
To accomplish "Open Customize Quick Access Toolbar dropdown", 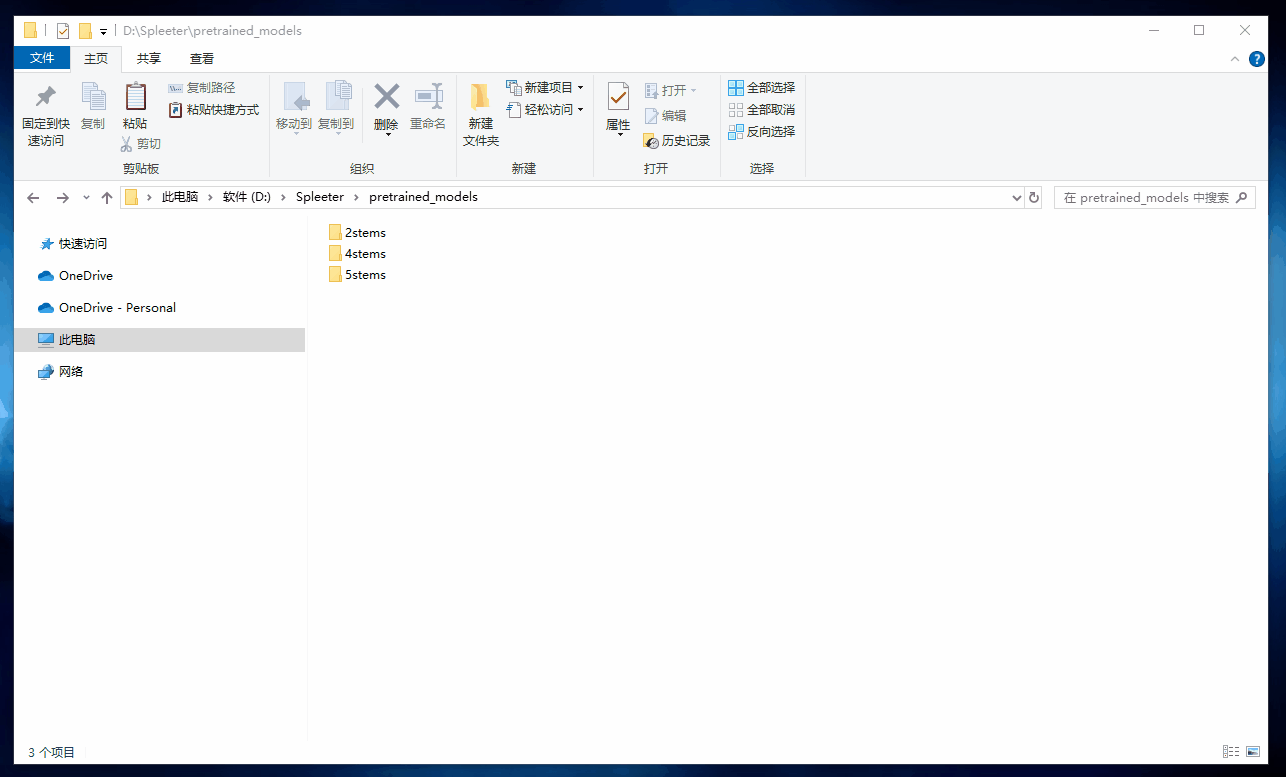I will [x=103, y=32].
